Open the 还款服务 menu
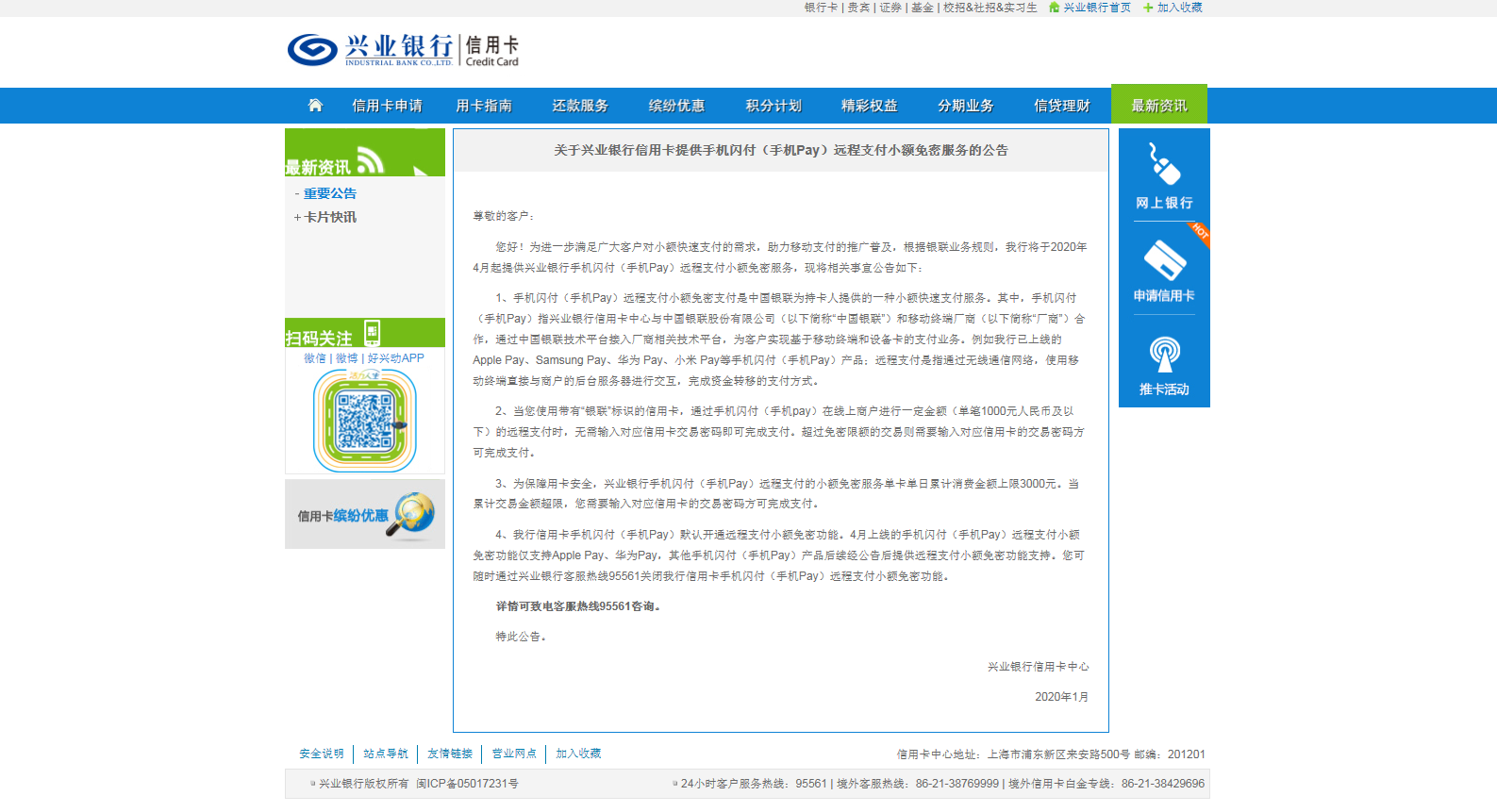 [x=580, y=106]
